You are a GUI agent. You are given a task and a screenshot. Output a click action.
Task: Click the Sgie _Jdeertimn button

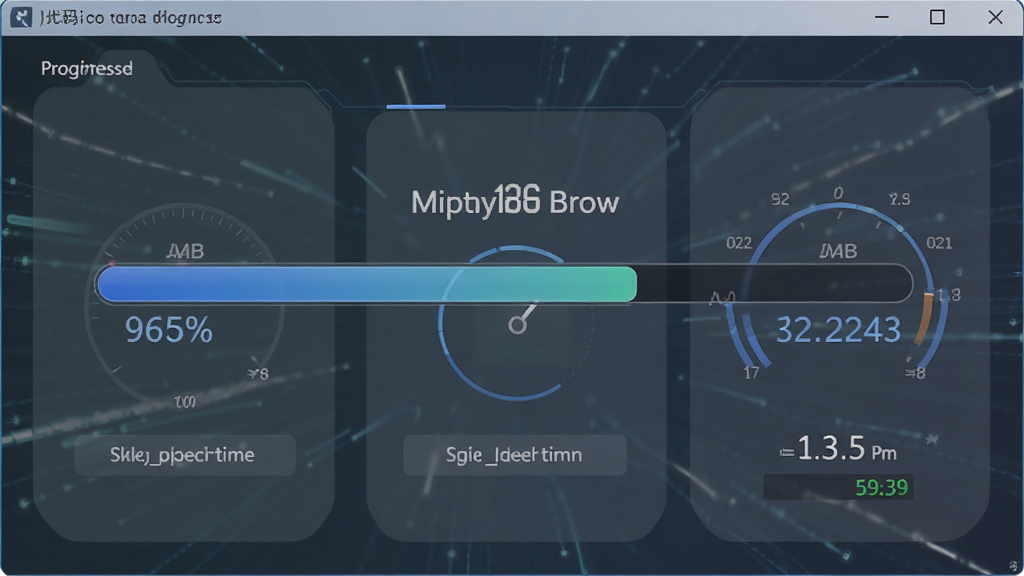pyautogui.click(x=515, y=455)
